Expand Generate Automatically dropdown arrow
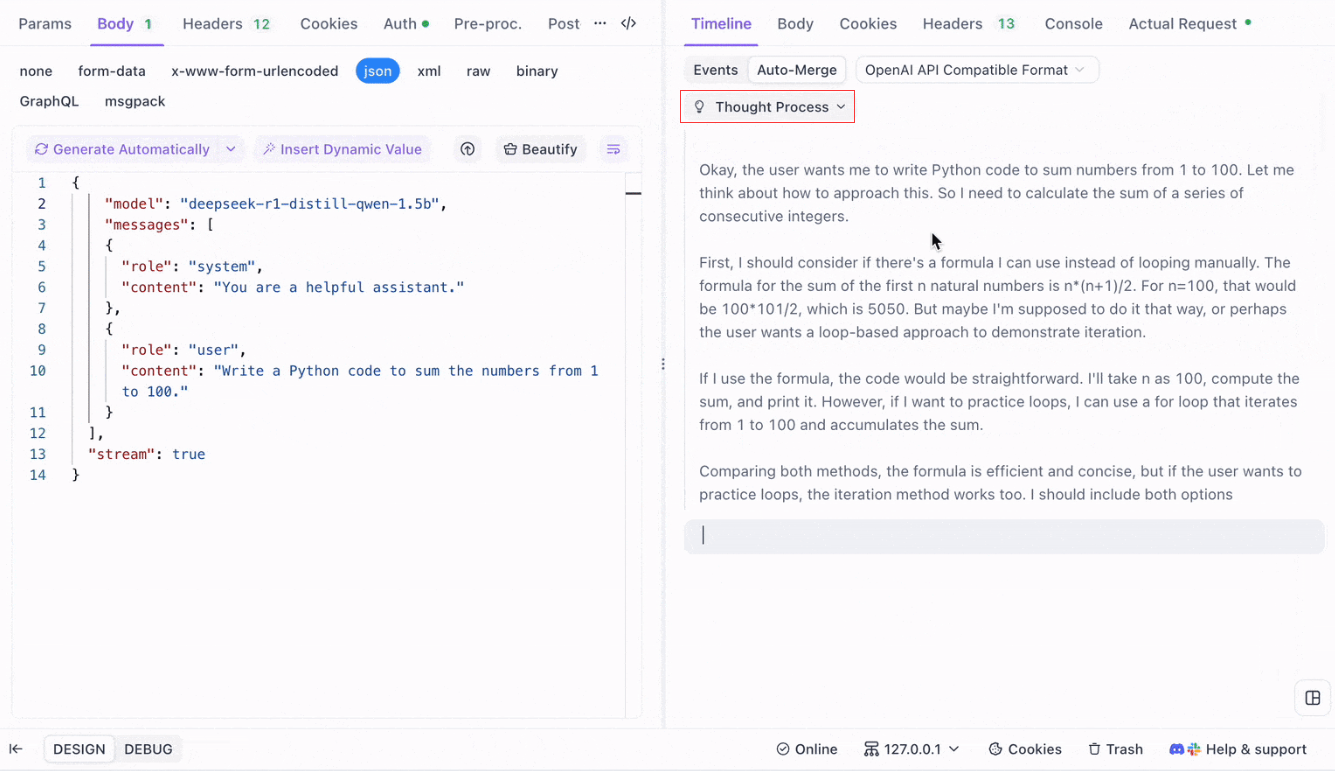 231,149
